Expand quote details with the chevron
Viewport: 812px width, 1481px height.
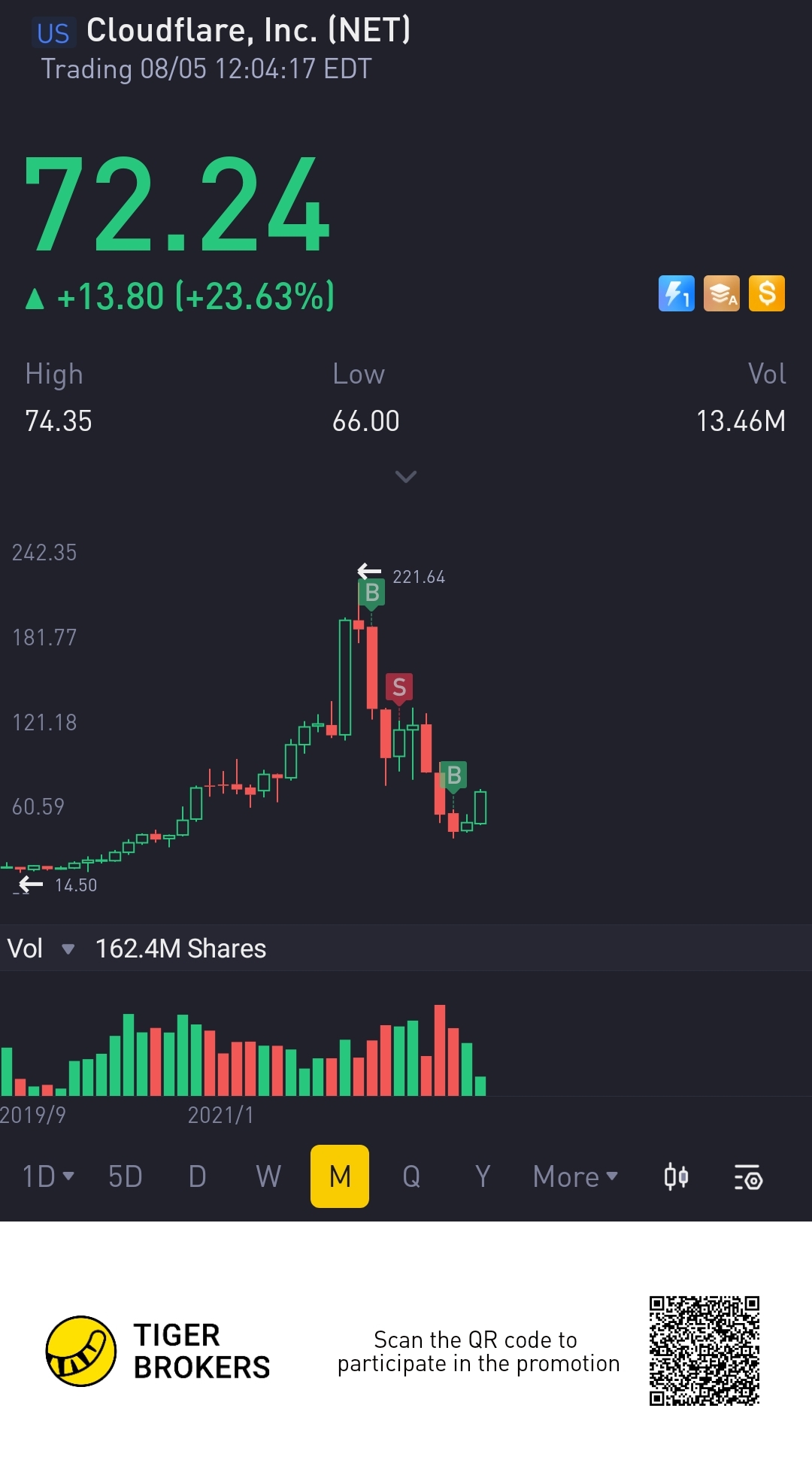point(406,477)
